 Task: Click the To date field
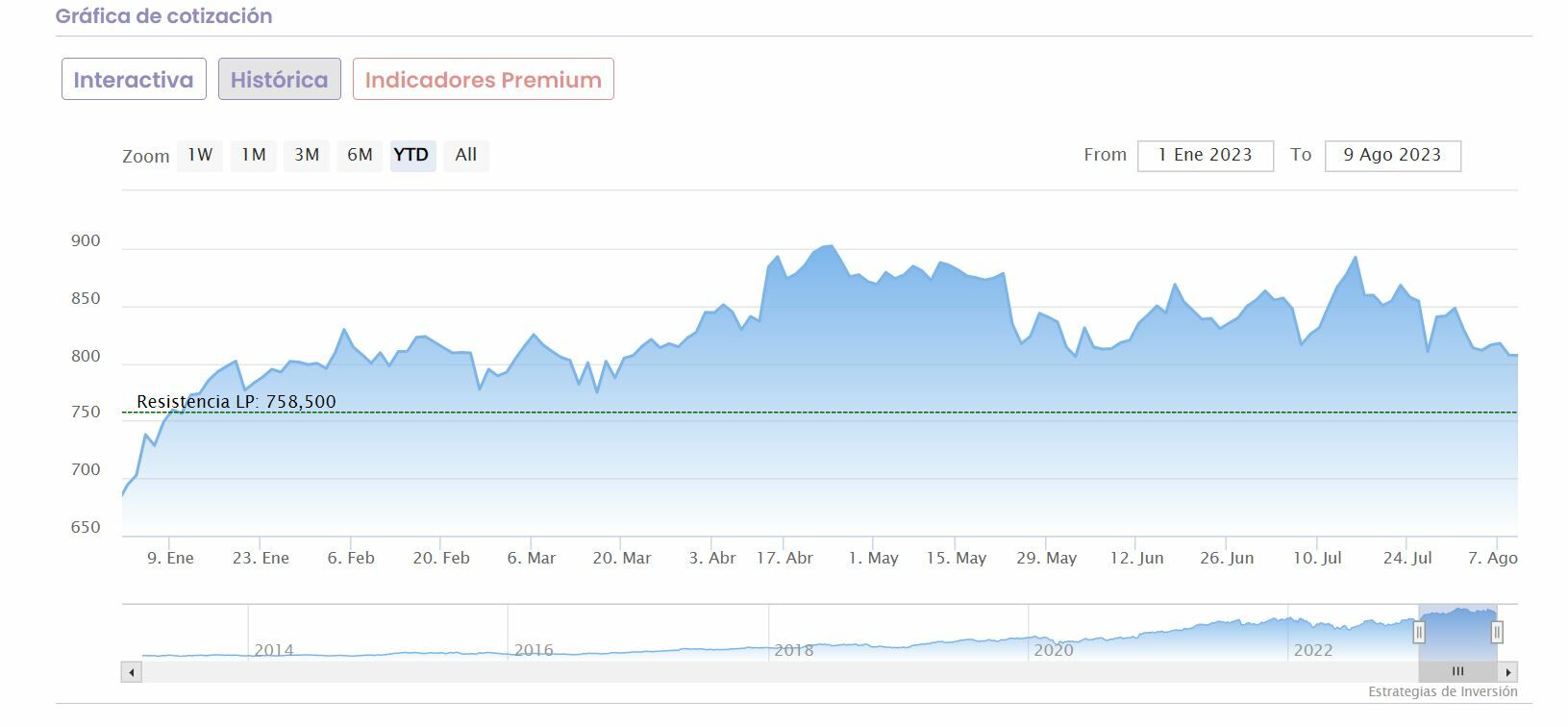coord(1392,156)
